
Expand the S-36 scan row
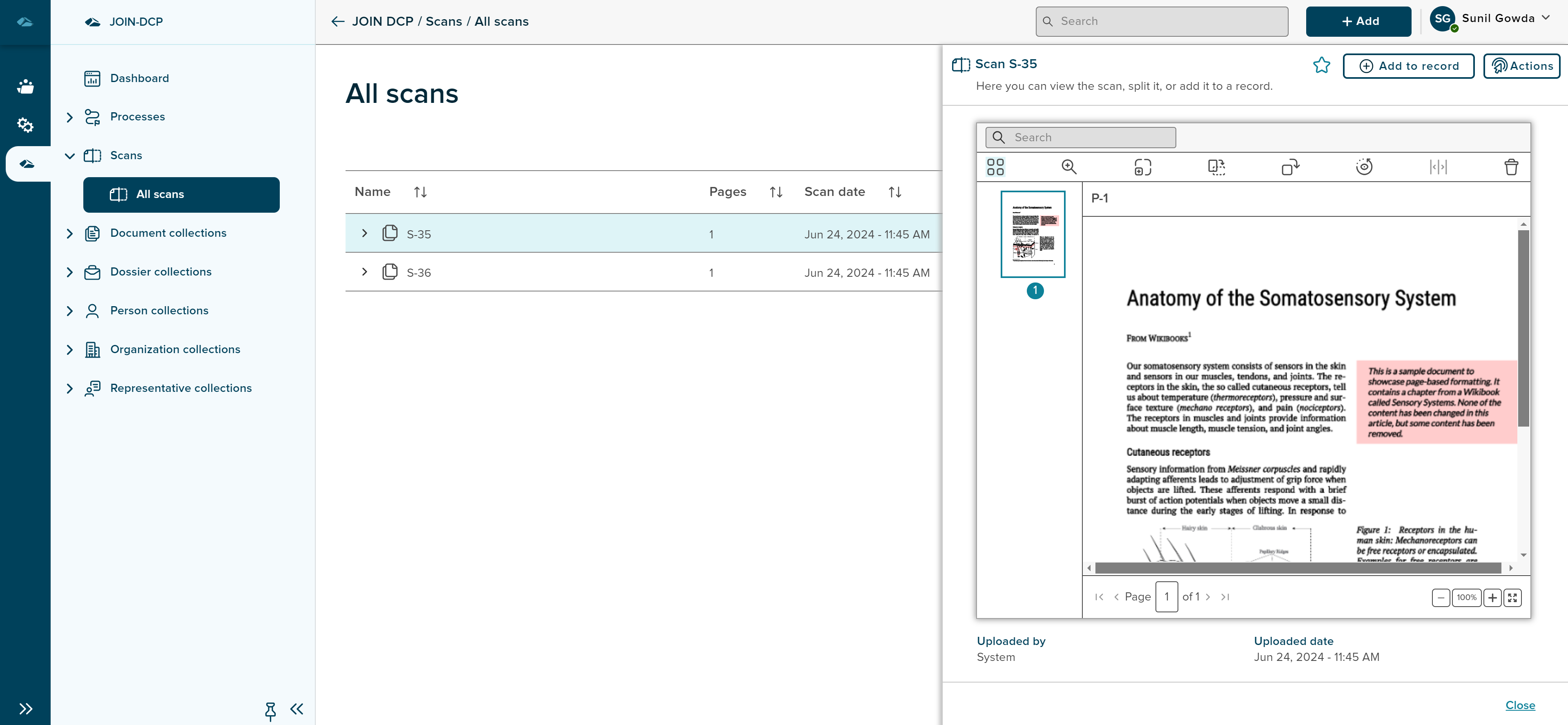click(x=364, y=272)
